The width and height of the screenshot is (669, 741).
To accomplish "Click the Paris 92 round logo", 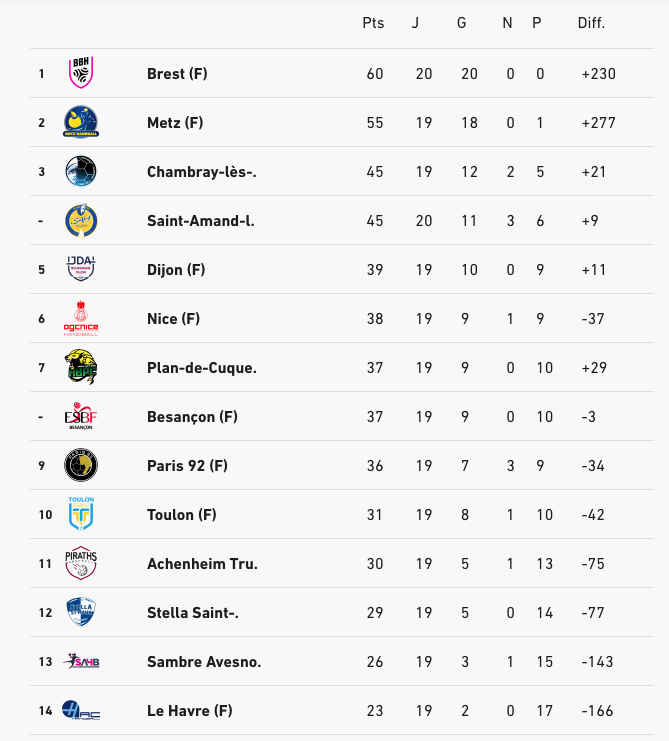I will (x=81, y=465).
